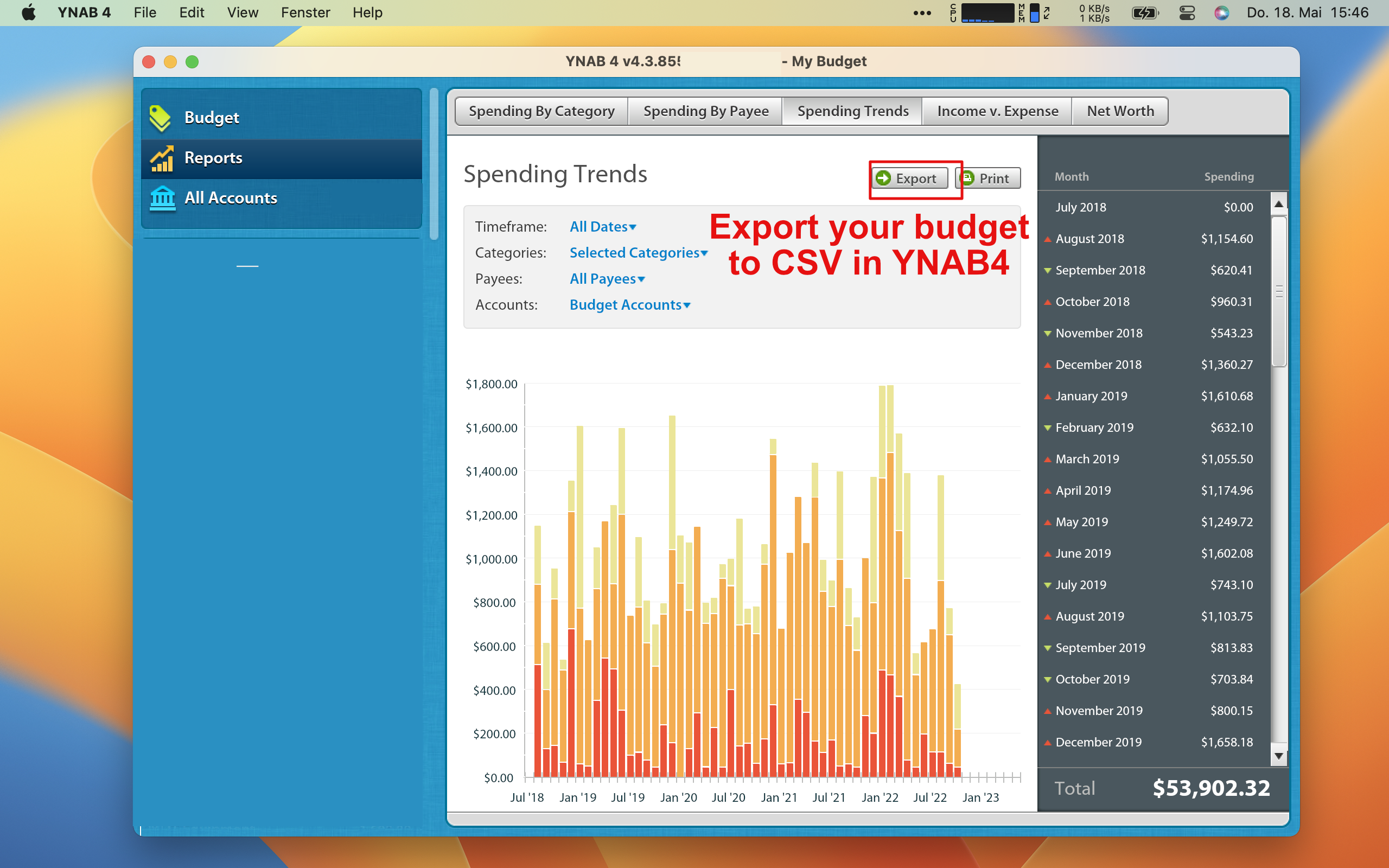Viewport: 1389px width, 868px height.
Task: Click the Siri icon in the menu bar
Action: tap(1221, 12)
